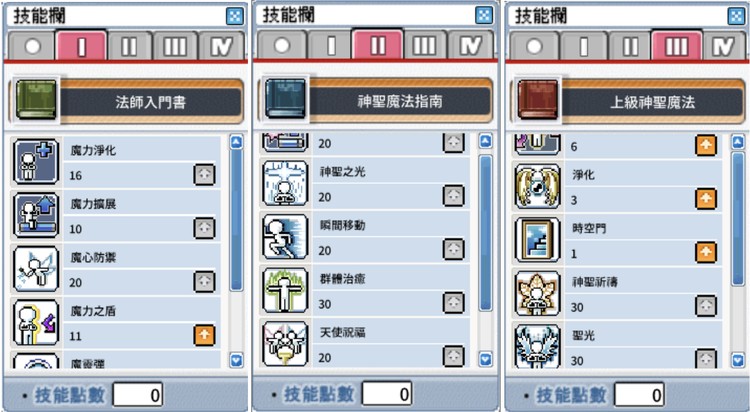This screenshot has height=412, width=750.
Task: Add a point to 時空門 skill
Action: [706, 253]
